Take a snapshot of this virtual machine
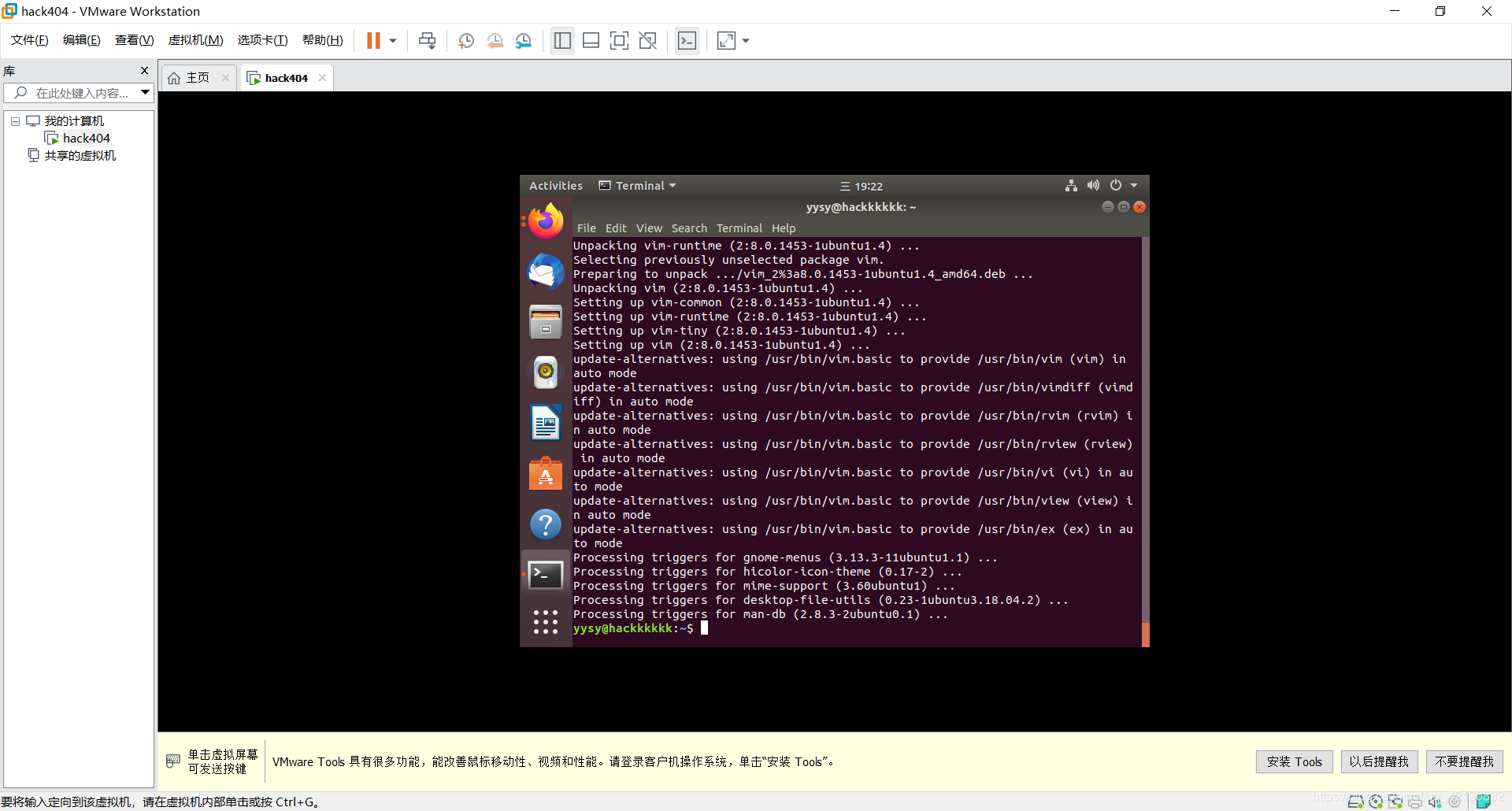Viewport: 1512px width, 811px height. click(x=465, y=41)
